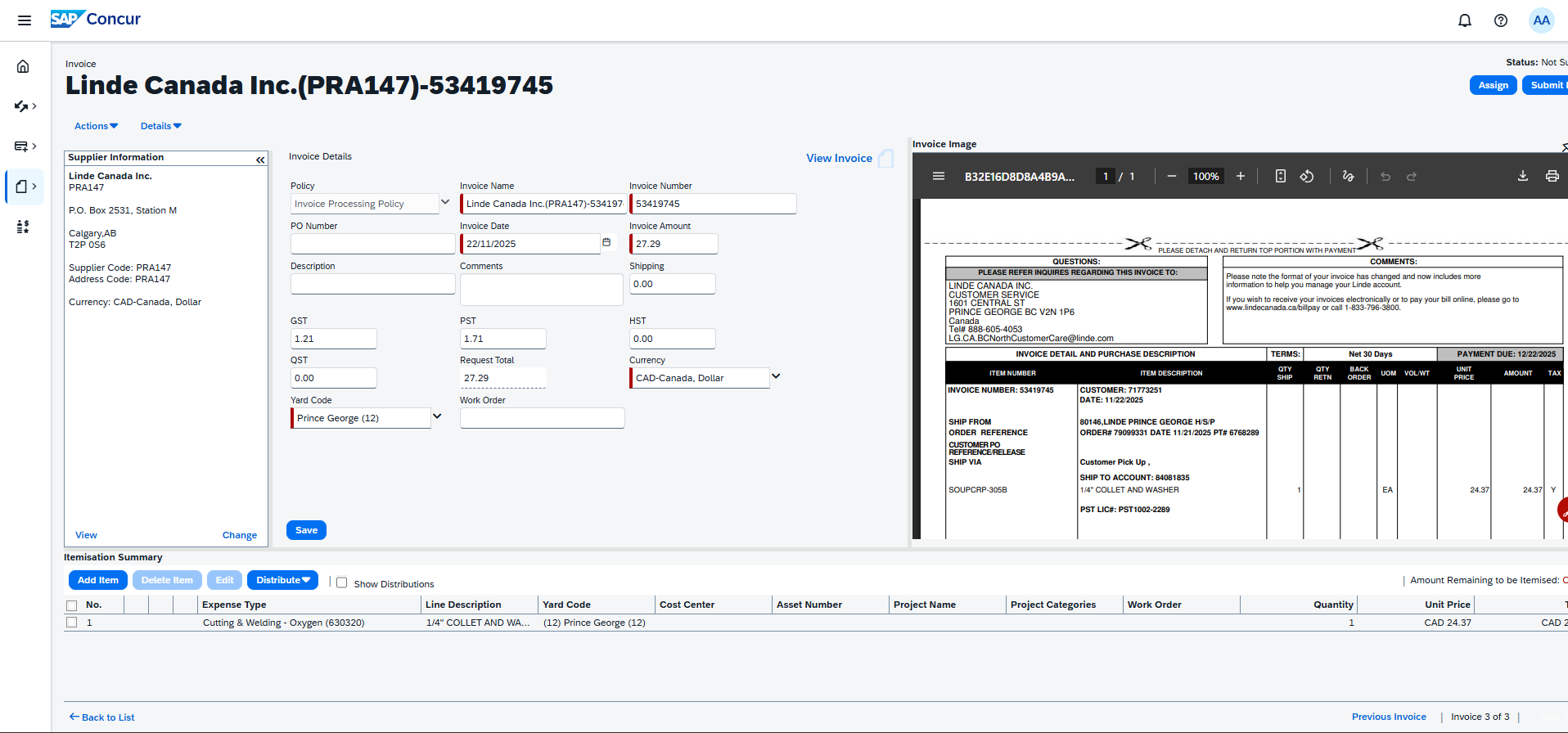The image size is (1568, 733).
Task: Open the Actions dropdown menu
Action: click(96, 126)
